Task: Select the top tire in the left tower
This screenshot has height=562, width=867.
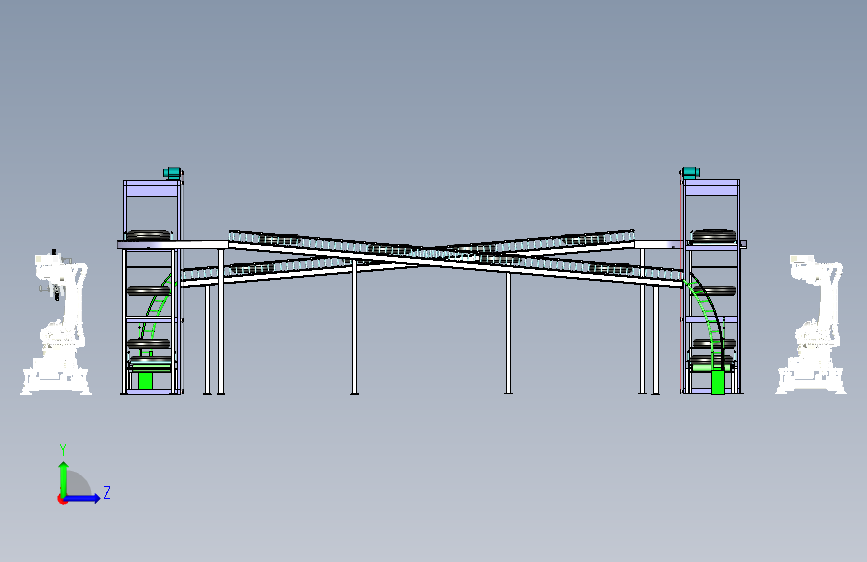Action: [x=149, y=235]
